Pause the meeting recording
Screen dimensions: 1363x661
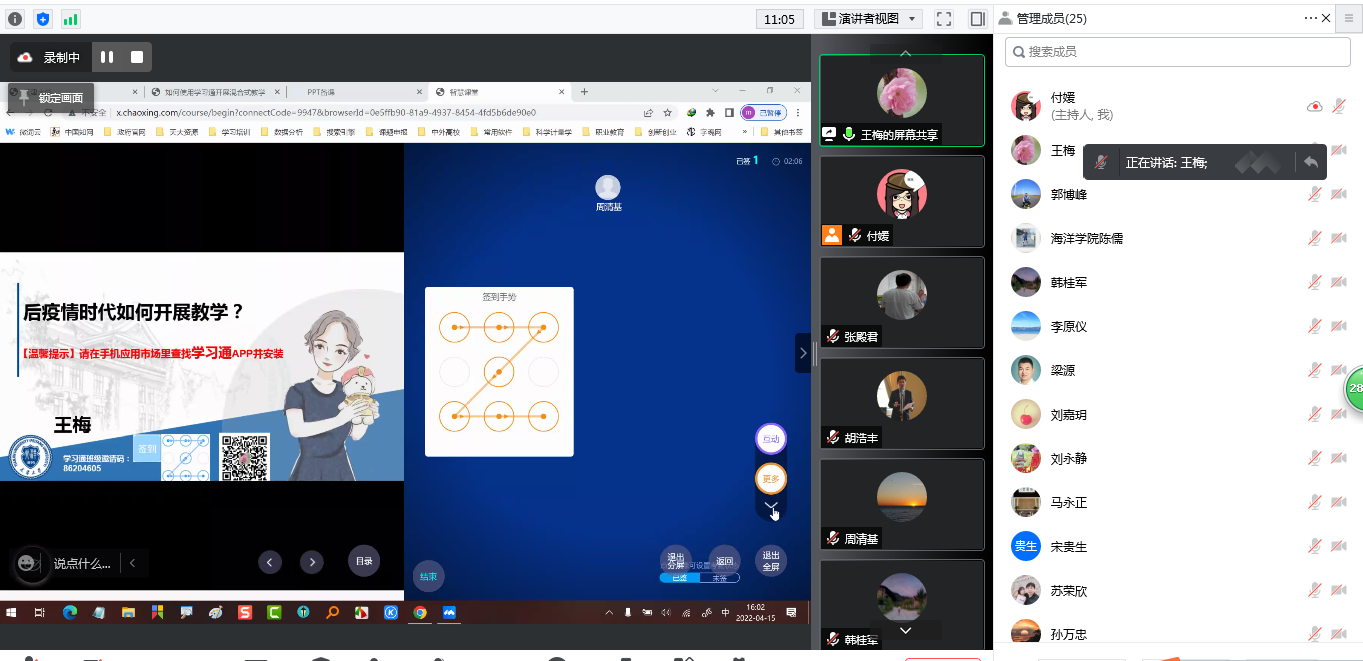tap(107, 58)
